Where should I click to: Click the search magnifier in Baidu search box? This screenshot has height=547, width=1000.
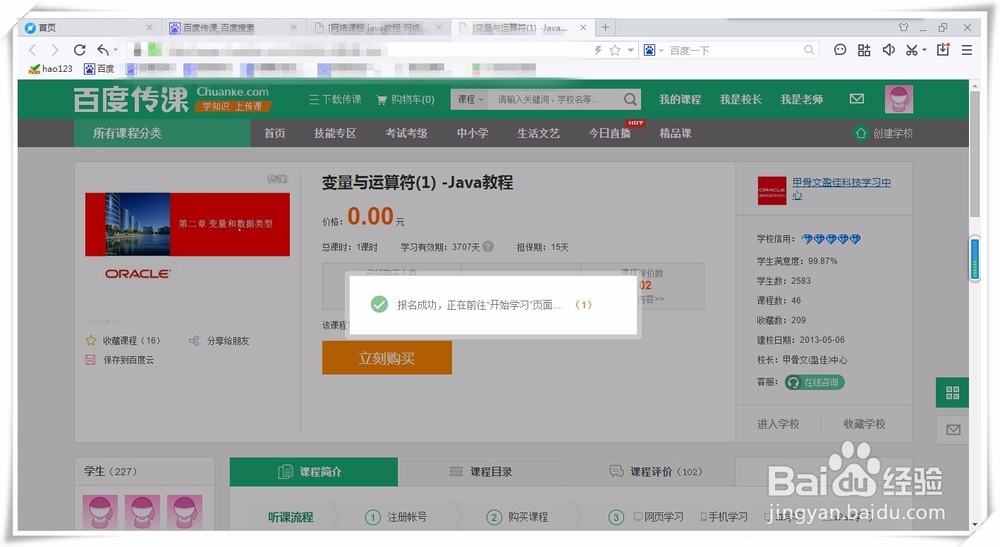pos(809,50)
